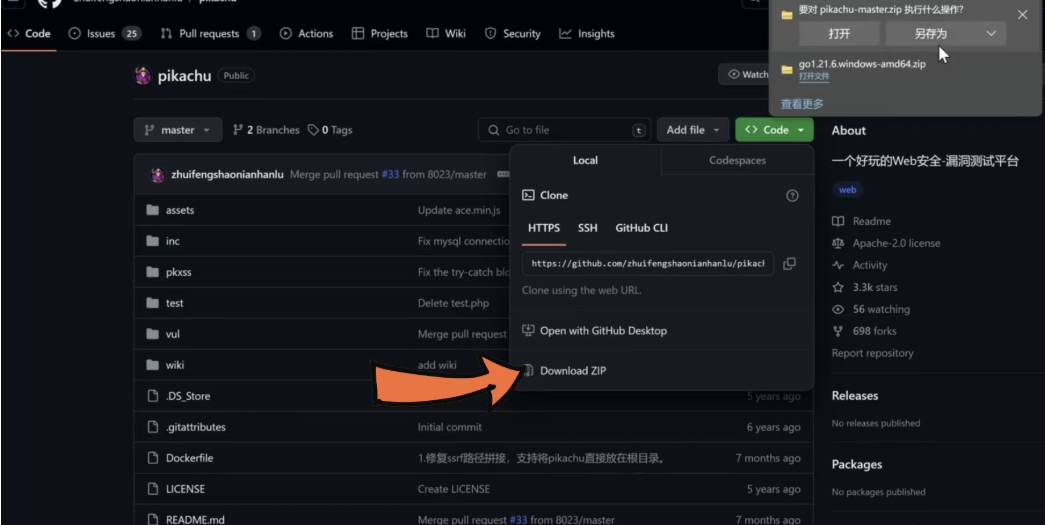Close the downloads popup
The image size is (1045, 525).
pos(1022,15)
